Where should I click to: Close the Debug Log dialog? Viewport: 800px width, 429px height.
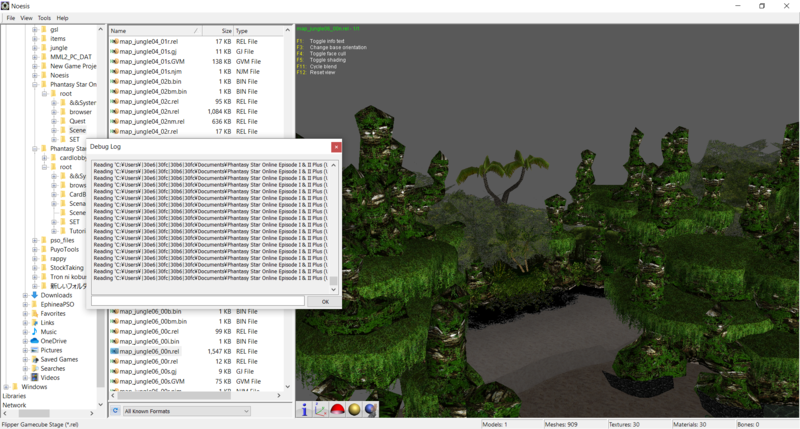coord(336,147)
